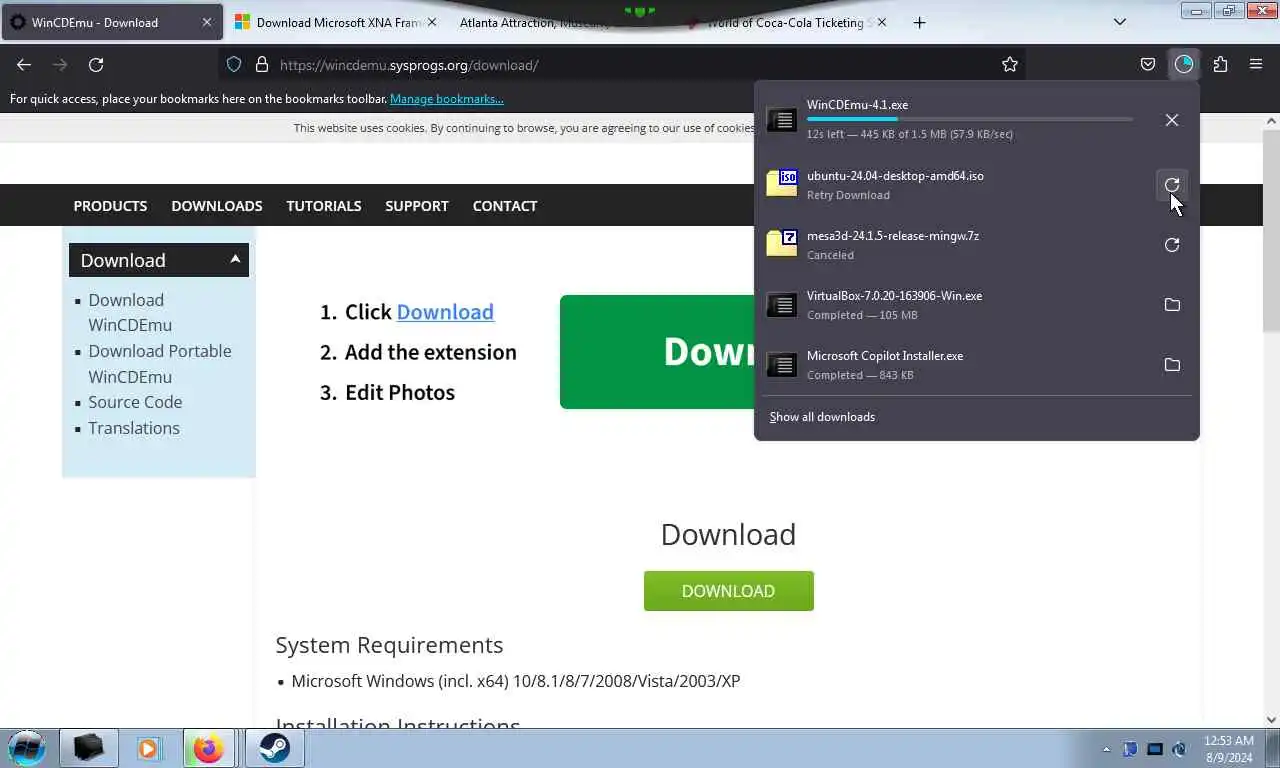Click the large green ad Download banner
This screenshot has height=768, width=1280.
(x=657, y=352)
